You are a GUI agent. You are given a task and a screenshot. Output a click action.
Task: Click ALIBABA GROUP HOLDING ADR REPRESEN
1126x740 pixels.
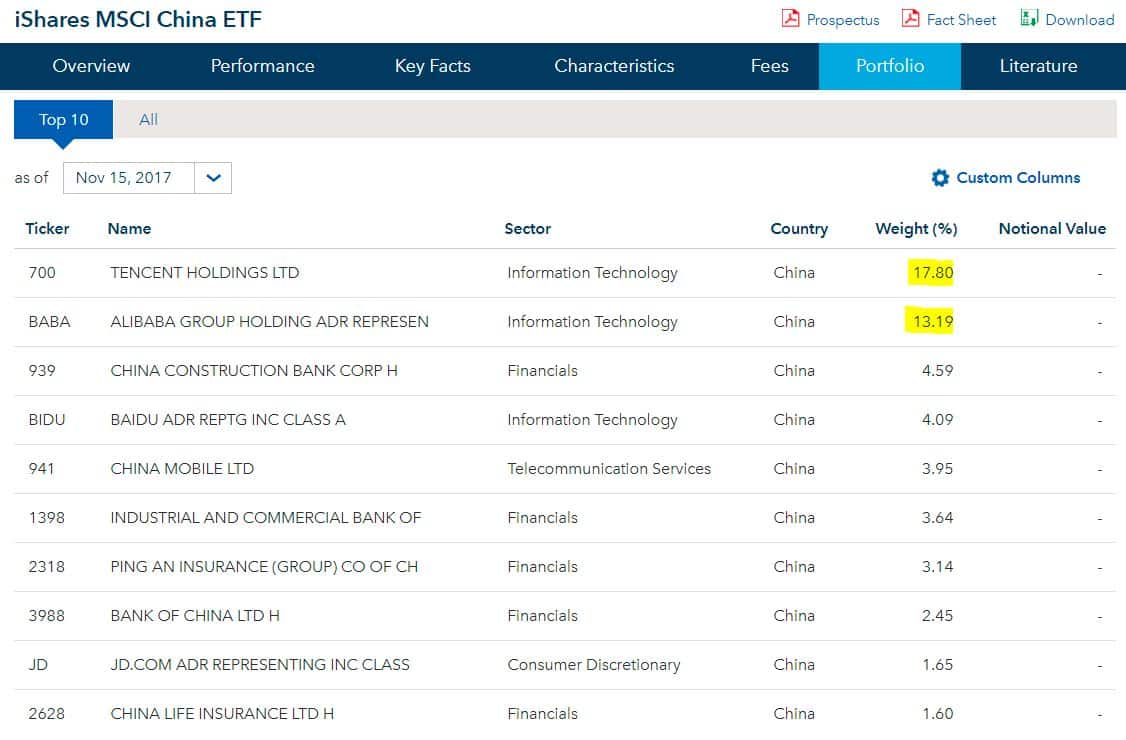tap(269, 322)
